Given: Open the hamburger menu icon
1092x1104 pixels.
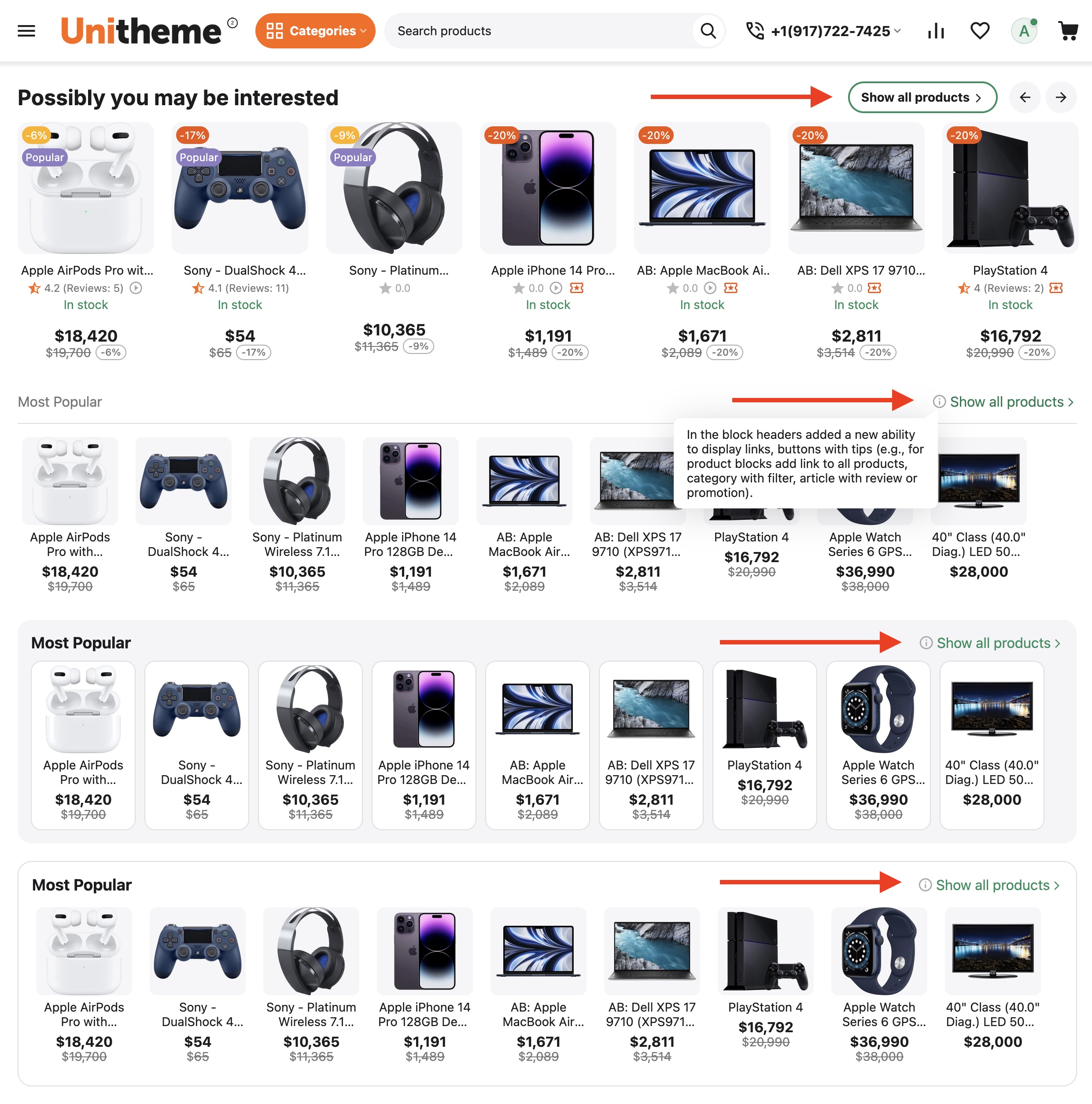Looking at the screenshot, I should coord(26,31).
